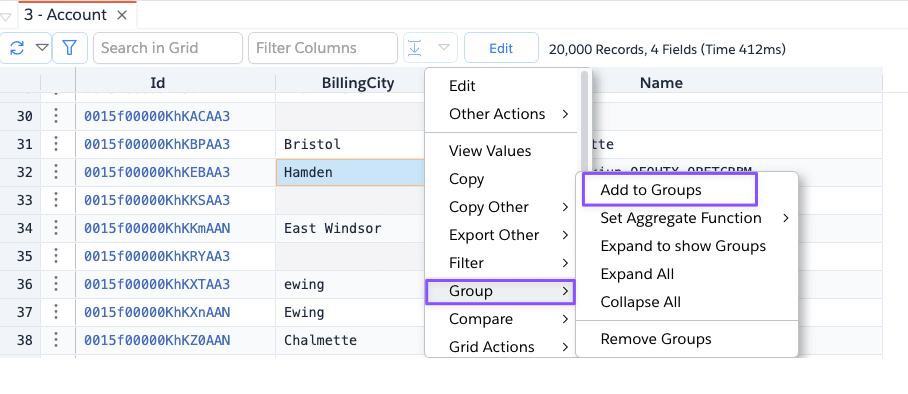Open record link 0015f00000KhKKmAAN

[x=157, y=228]
